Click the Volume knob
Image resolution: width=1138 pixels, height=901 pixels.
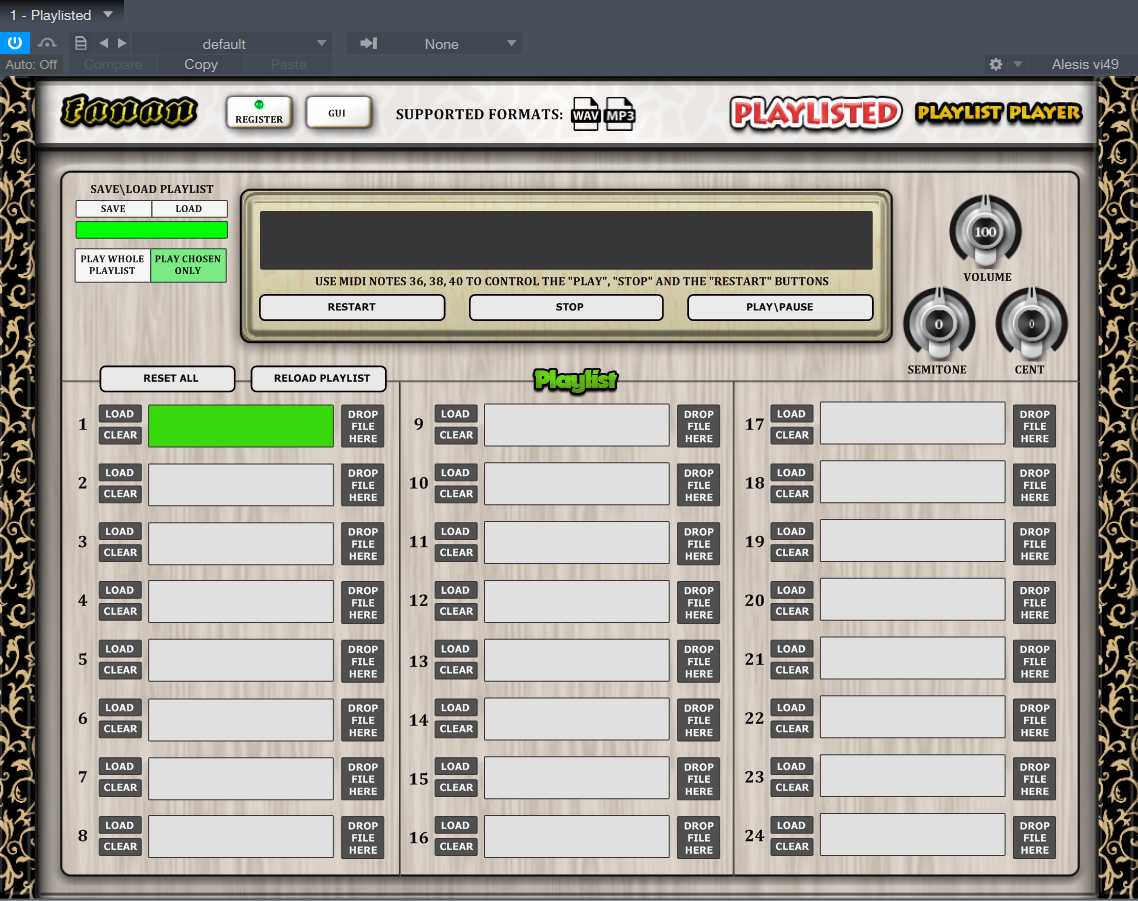(x=985, y=232)
